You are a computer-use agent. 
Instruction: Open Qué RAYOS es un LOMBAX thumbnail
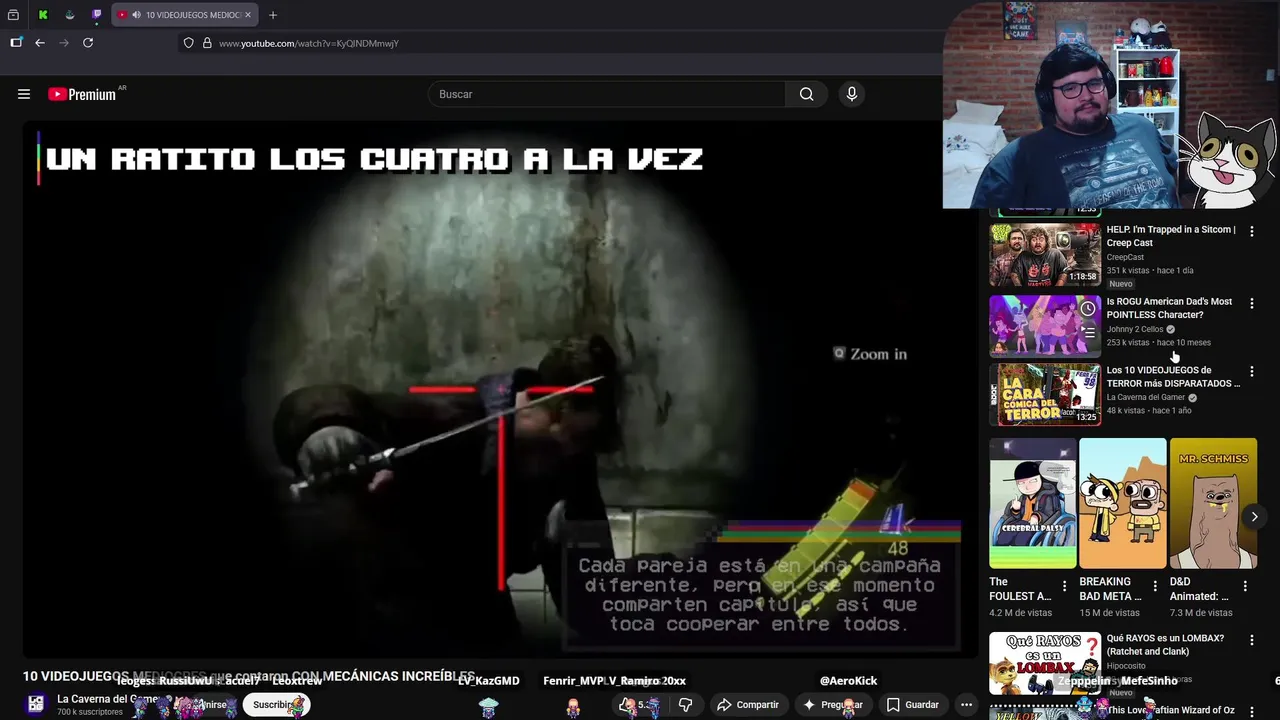click(x=1045, y=663)
